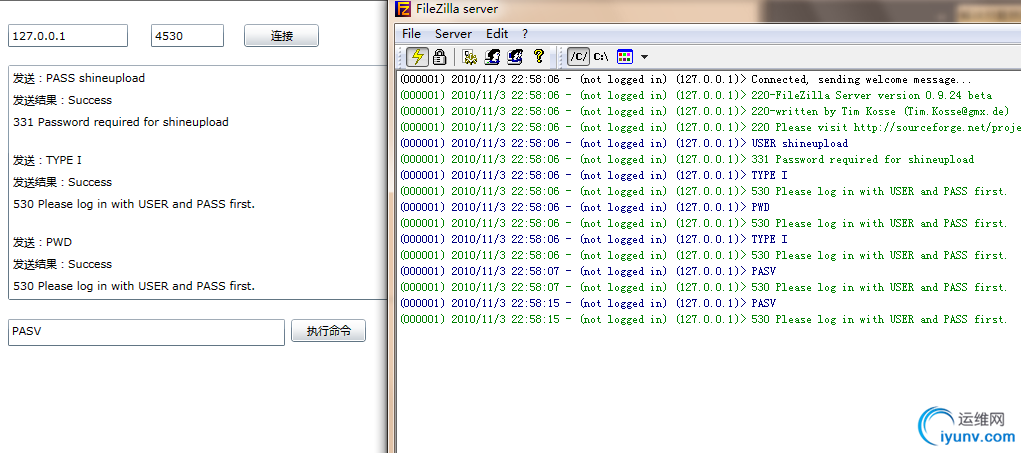Click the Lock server padlock icon

(440, 57)
